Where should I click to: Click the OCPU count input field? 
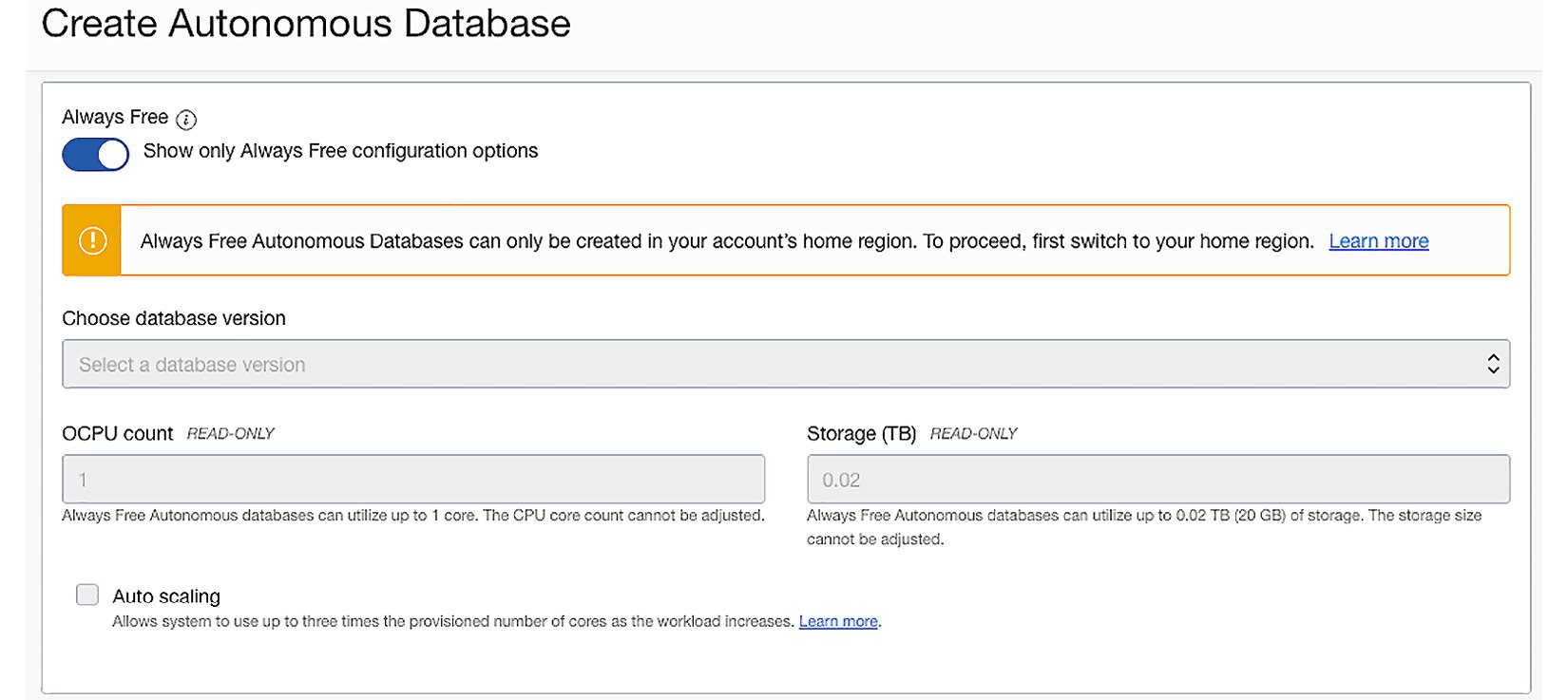[x=413, y=480]
